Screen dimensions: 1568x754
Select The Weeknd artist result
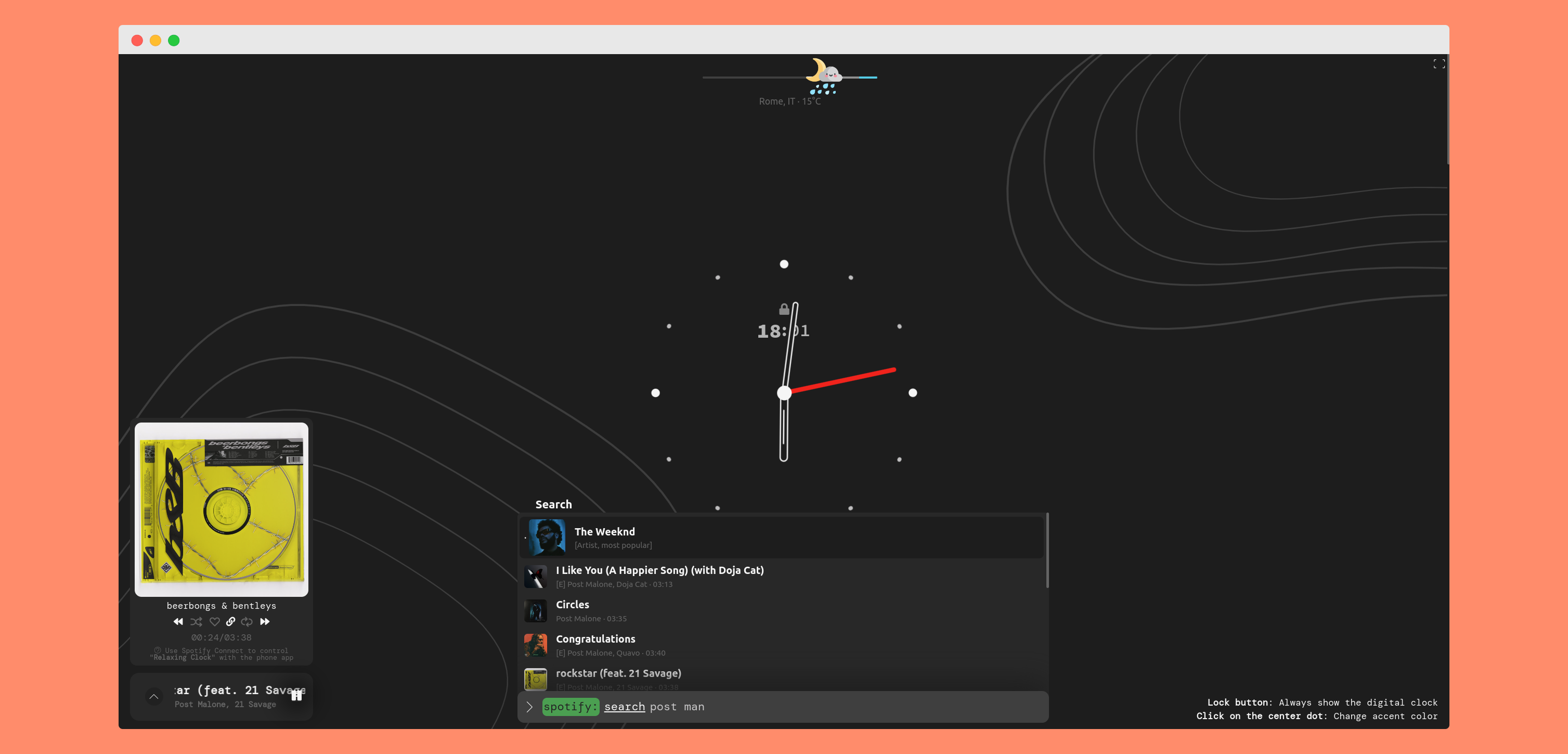pos(782,537)
